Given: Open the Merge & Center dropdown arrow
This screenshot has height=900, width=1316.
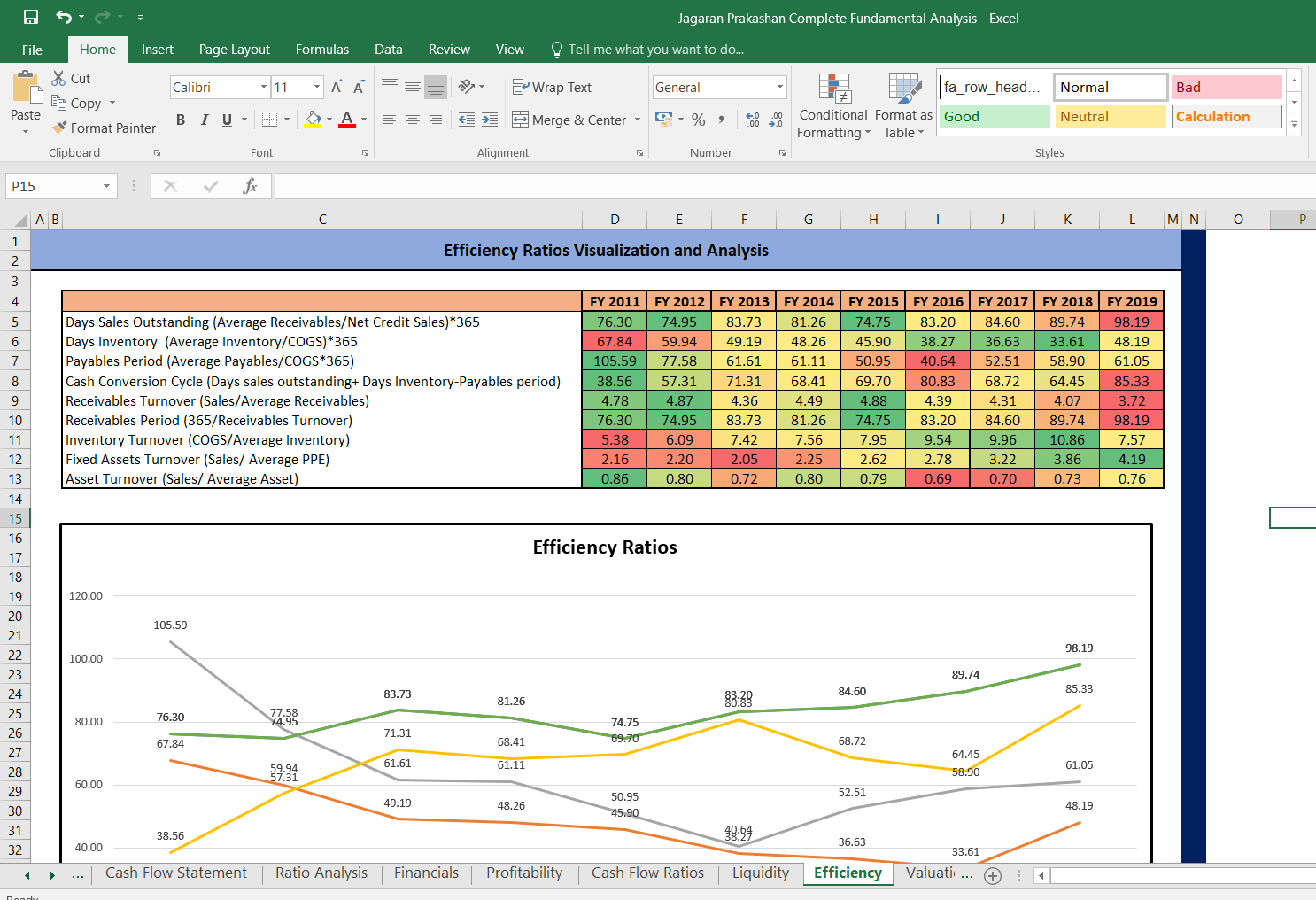Looking at the screenshot, I should click(638, 120).
